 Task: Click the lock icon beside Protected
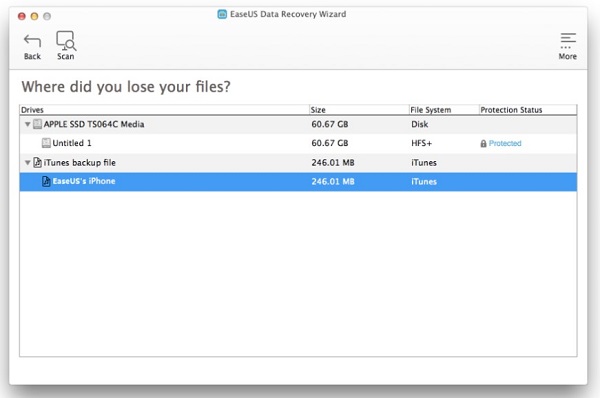click(x=483, y=144)
